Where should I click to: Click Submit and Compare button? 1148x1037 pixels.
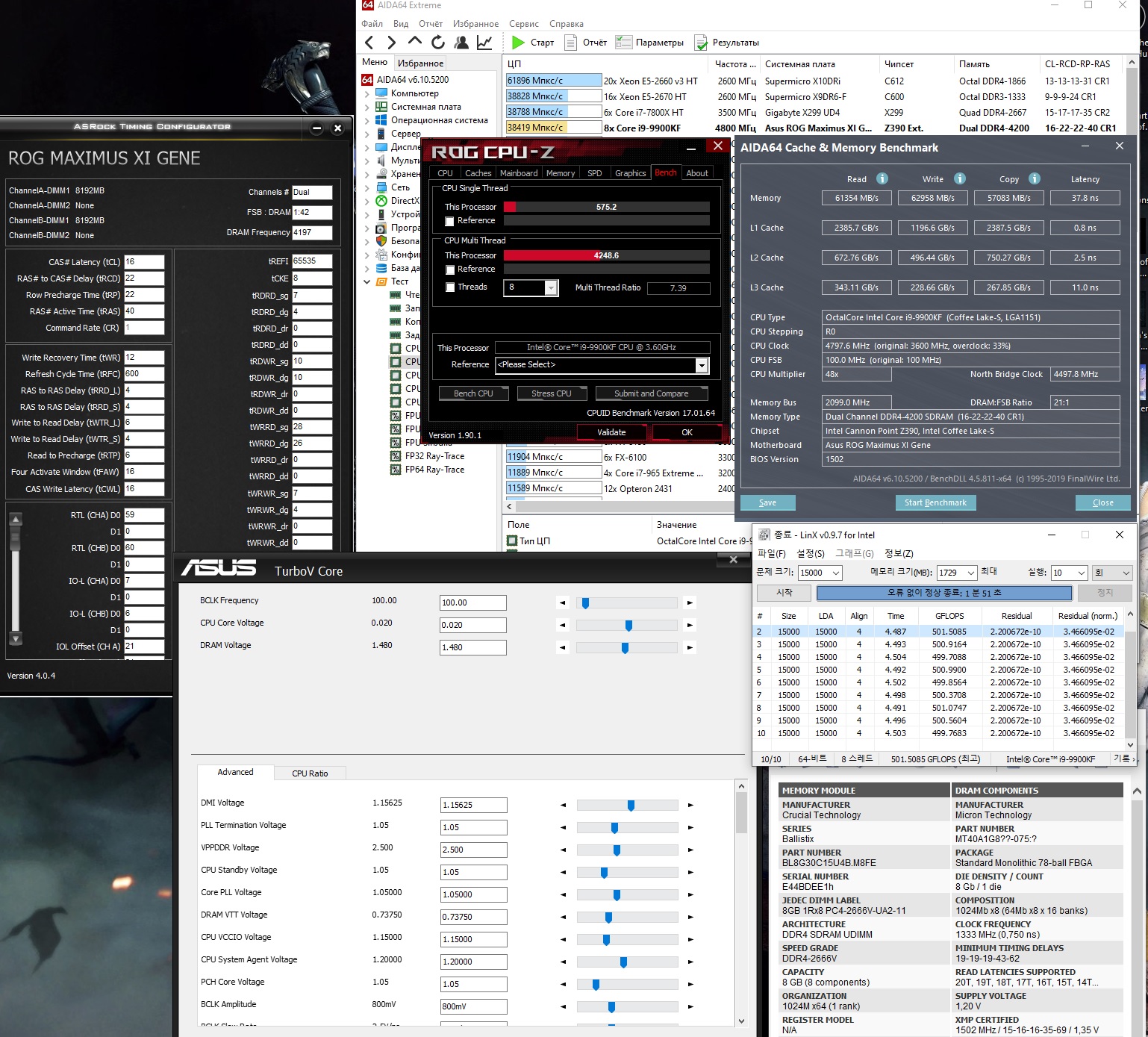pos(652,393)
